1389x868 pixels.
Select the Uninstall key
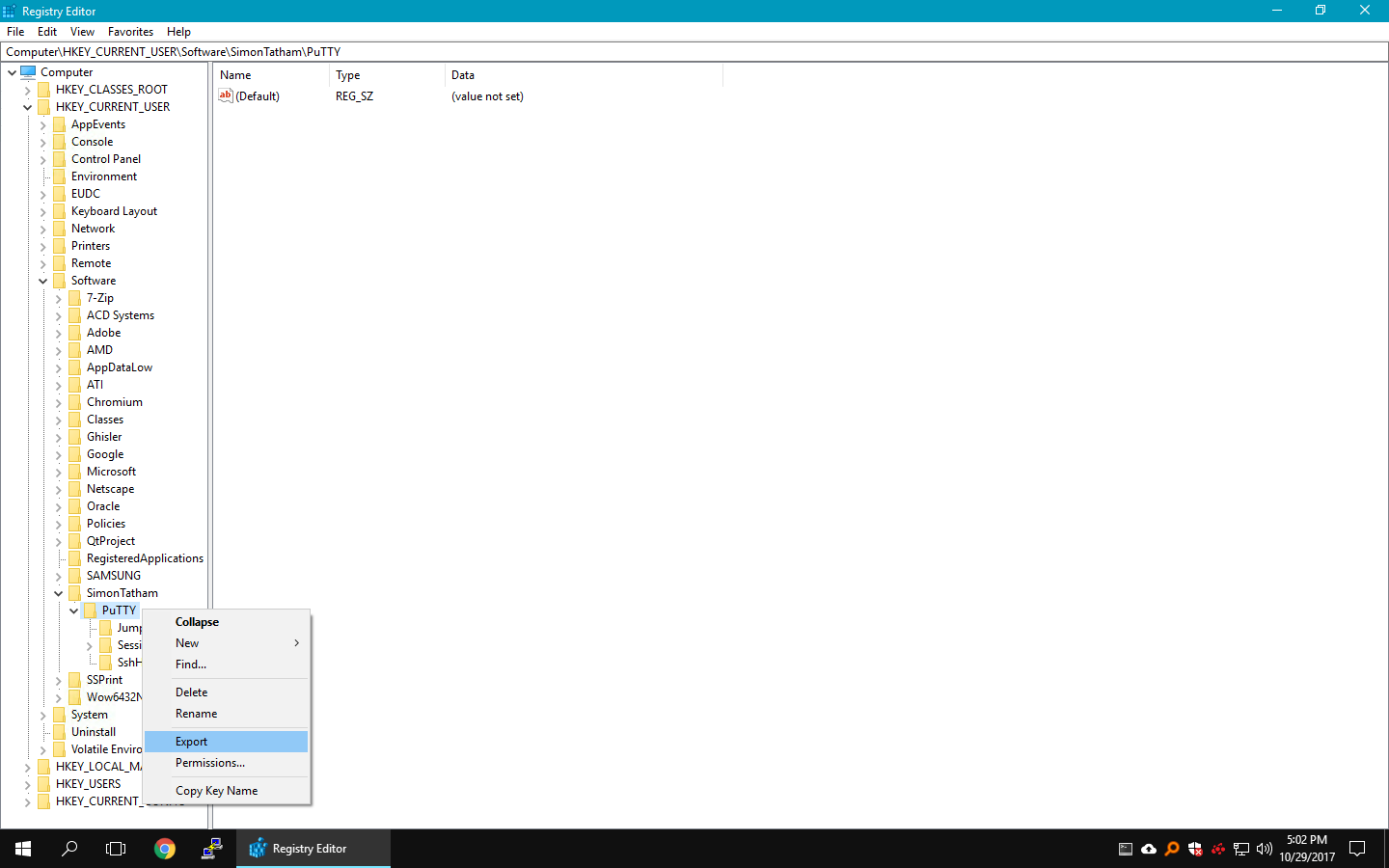93,732
